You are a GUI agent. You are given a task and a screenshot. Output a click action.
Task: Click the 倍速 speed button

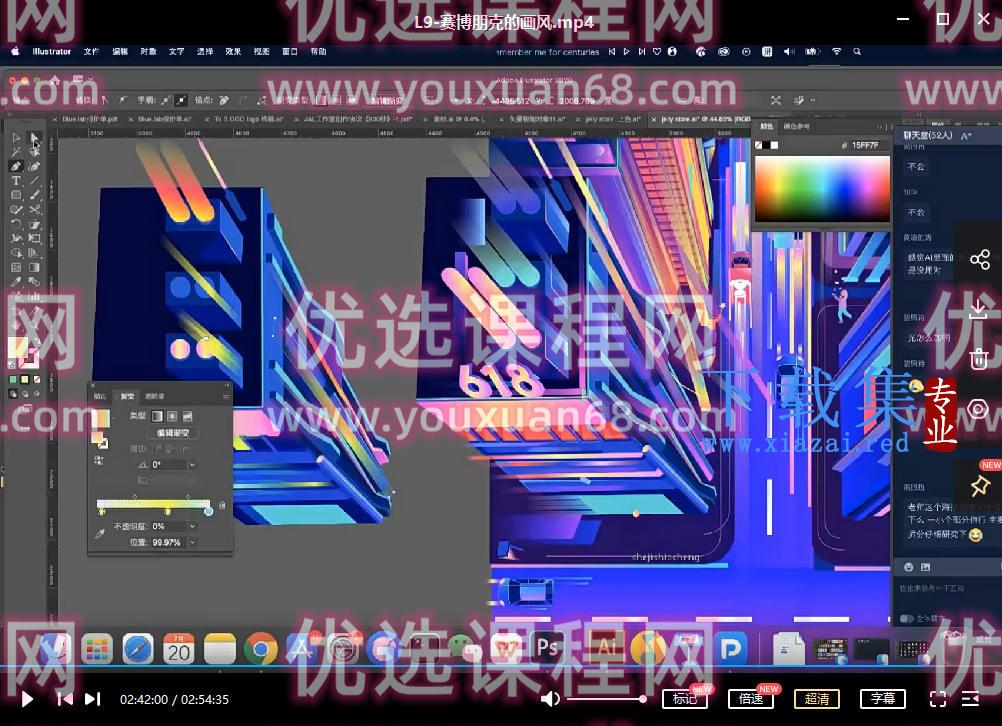coord(751,699)
